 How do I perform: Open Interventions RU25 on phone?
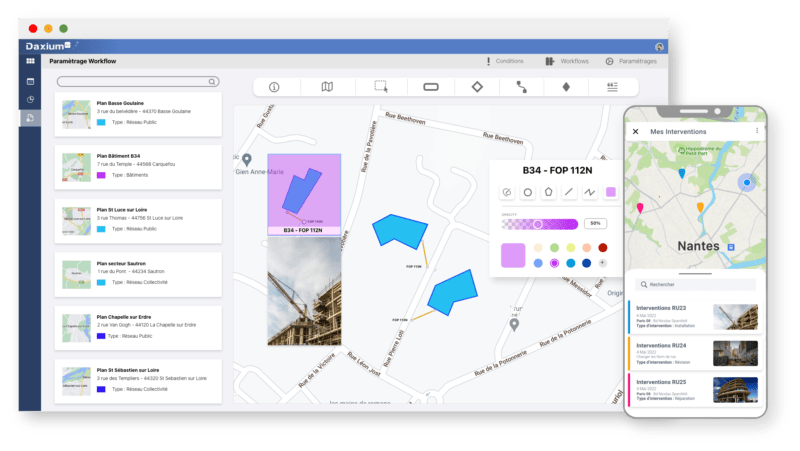tap(695, 390)
